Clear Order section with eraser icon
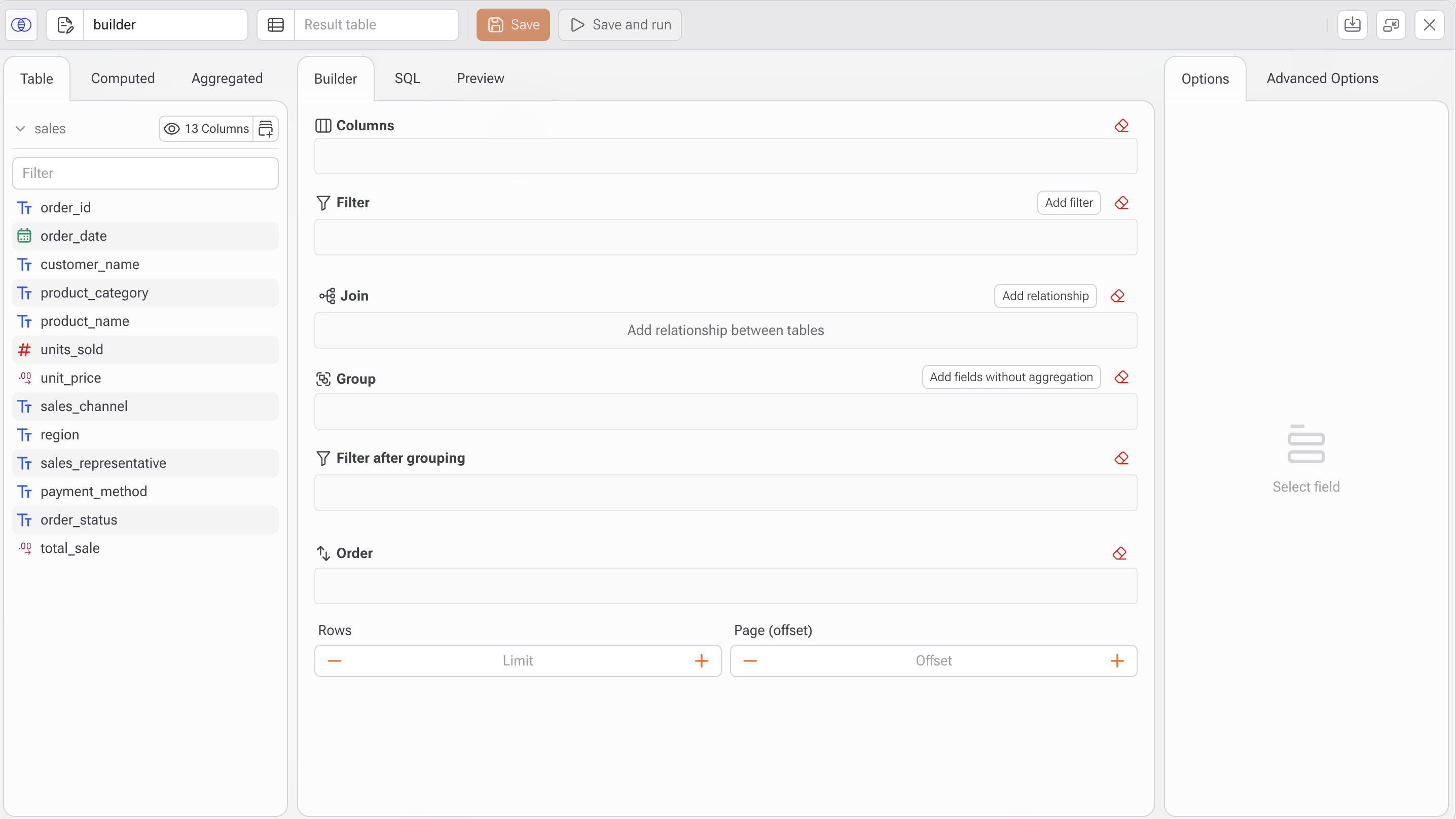1456x819 pixels. (x=1119, y=553)
